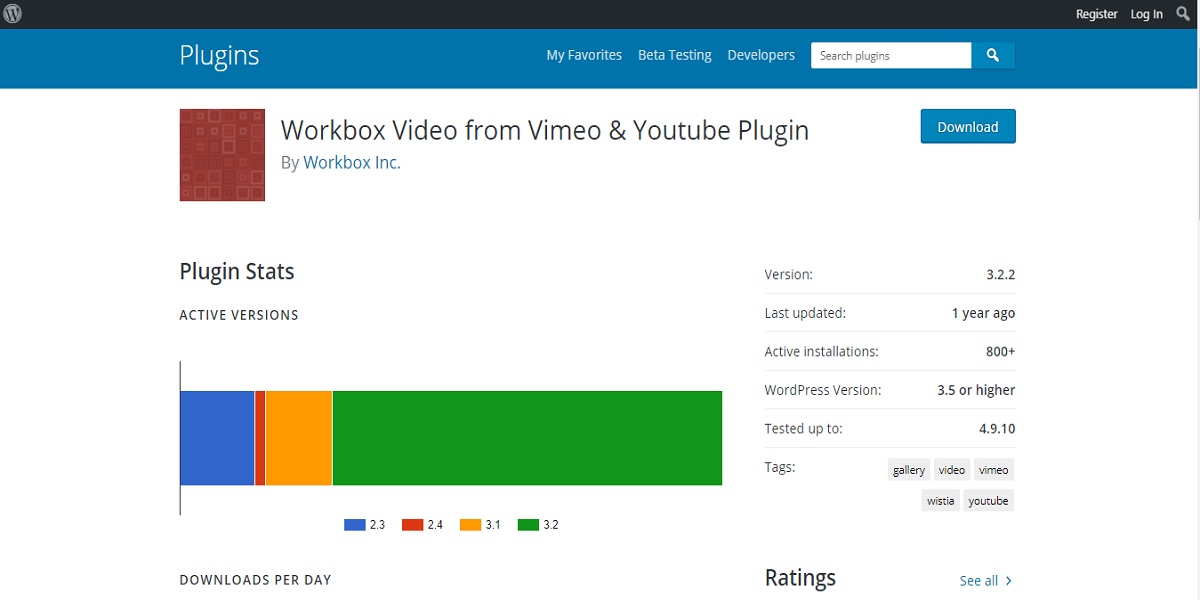Click the plugin title heading
Image resolution: width=1200 pixels, height=600 pixels.
point(545,131)
